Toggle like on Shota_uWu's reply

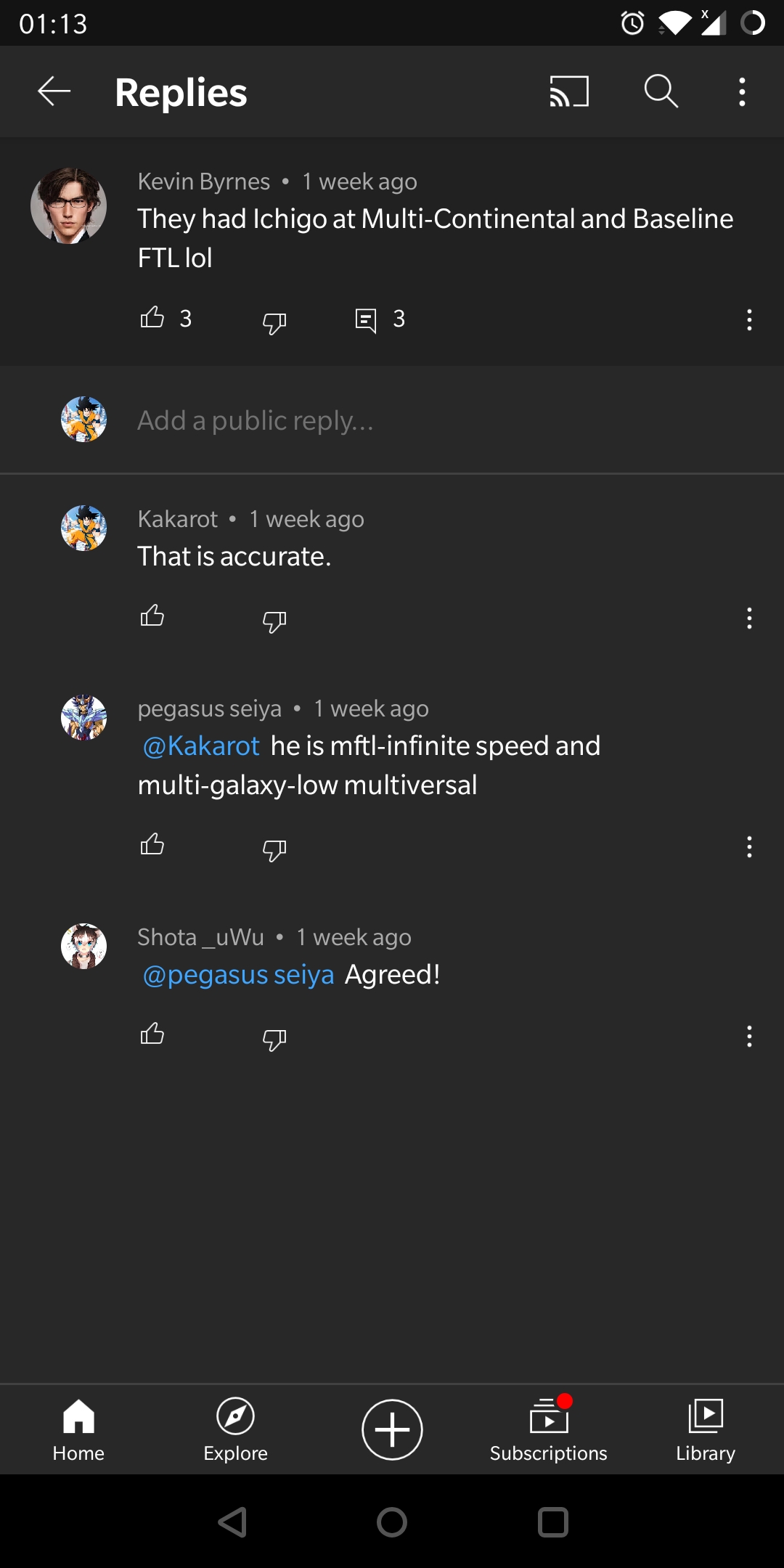[153, 1034]
